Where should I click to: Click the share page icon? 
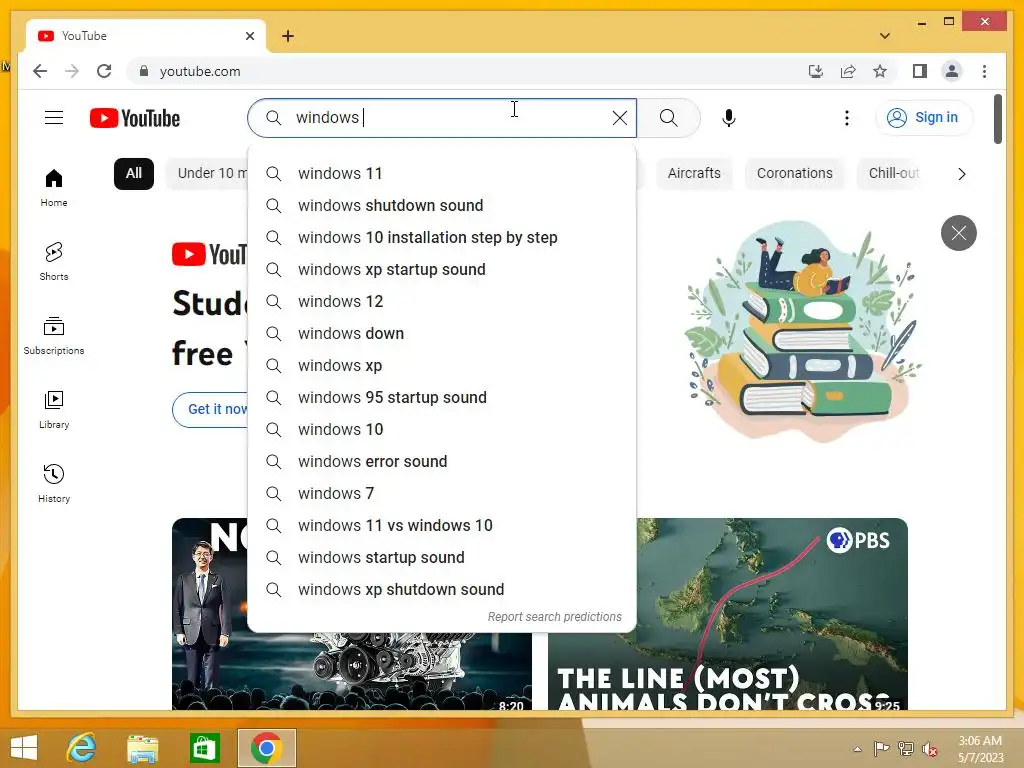click(x=848, y=71)
